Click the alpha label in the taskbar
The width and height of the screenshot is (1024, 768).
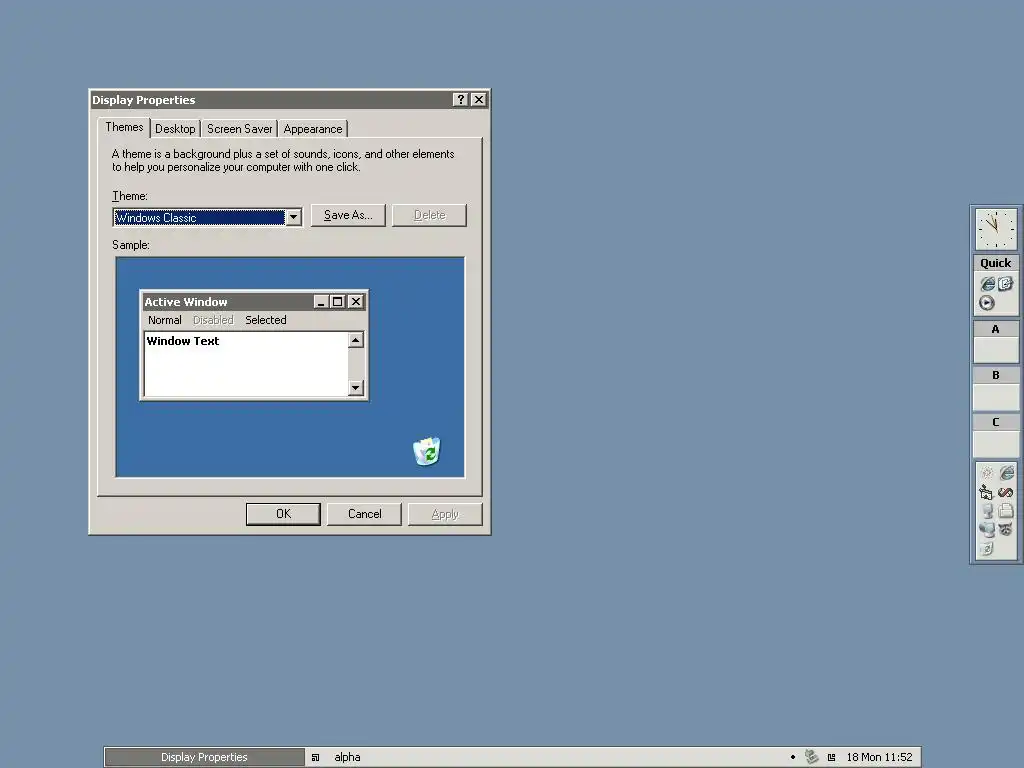(x=347, y=757)
